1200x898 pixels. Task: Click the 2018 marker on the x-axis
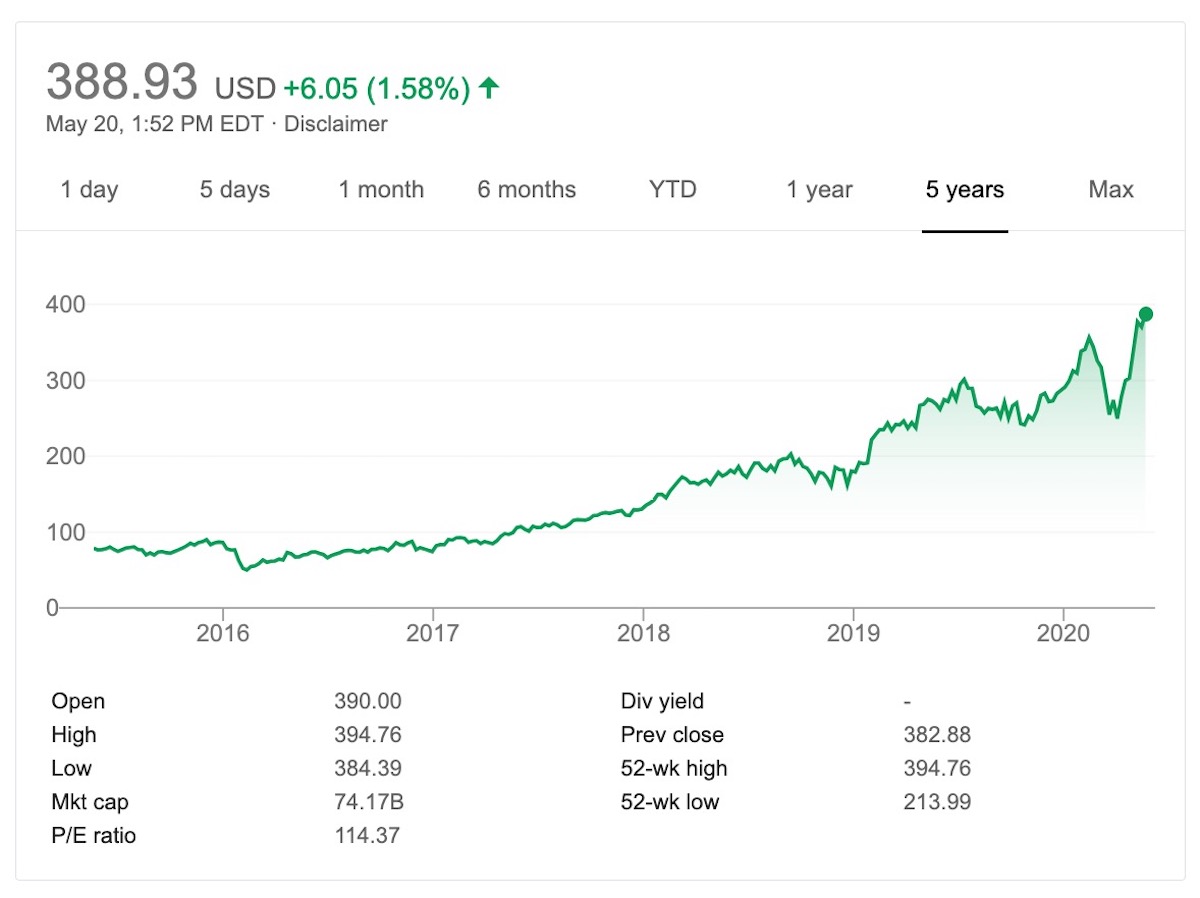coord(643,633)
